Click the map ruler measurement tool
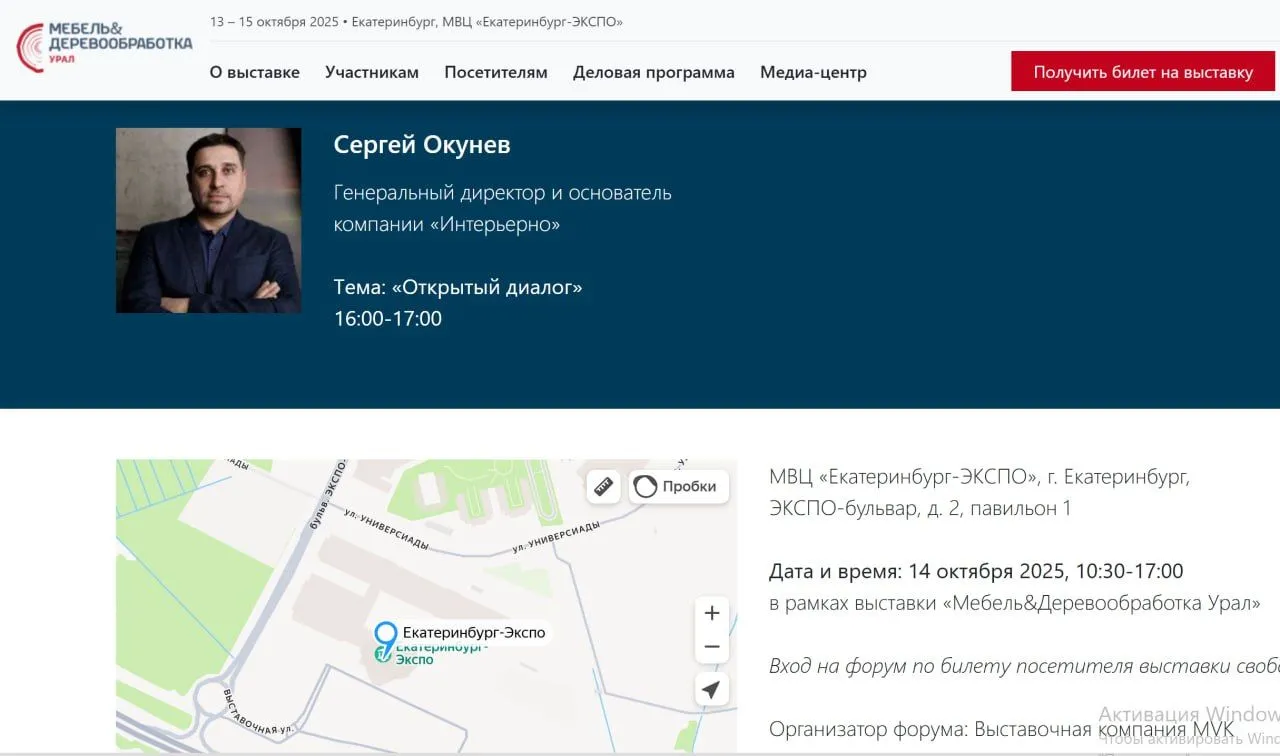The height and width of the screenshot is (756, 1280). point(604,486)
